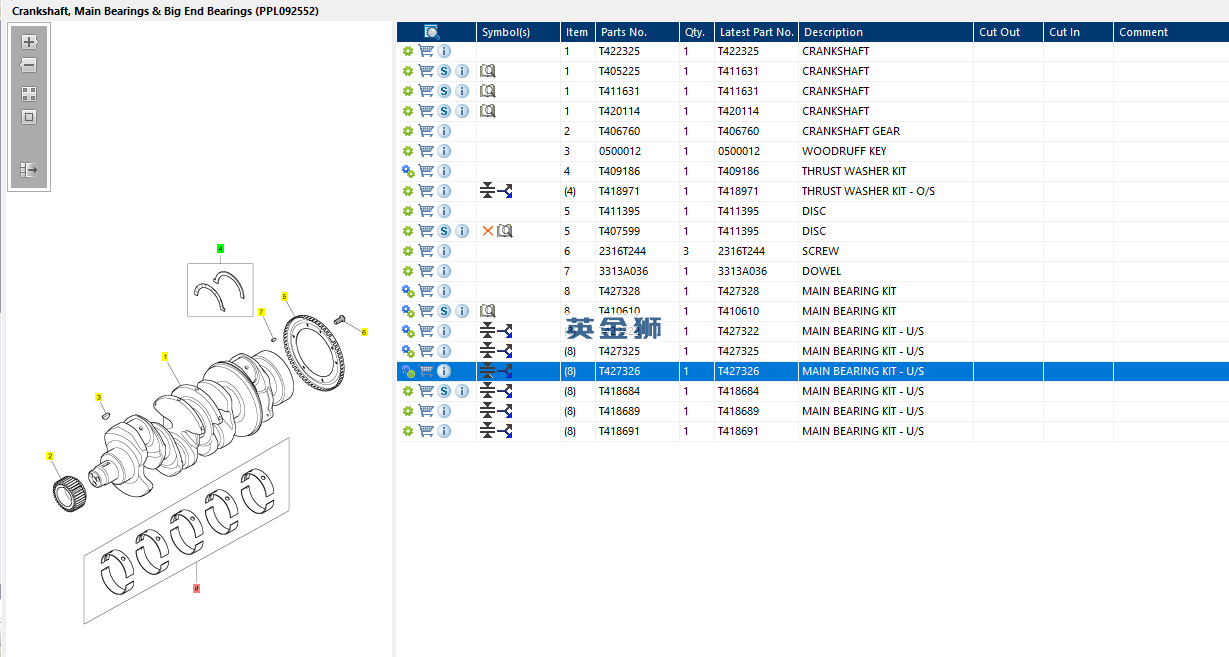This screenshot has height=657, width=1229.
Task: Select callout 3 for the woodruff key
Action: [x=99, y=397]
